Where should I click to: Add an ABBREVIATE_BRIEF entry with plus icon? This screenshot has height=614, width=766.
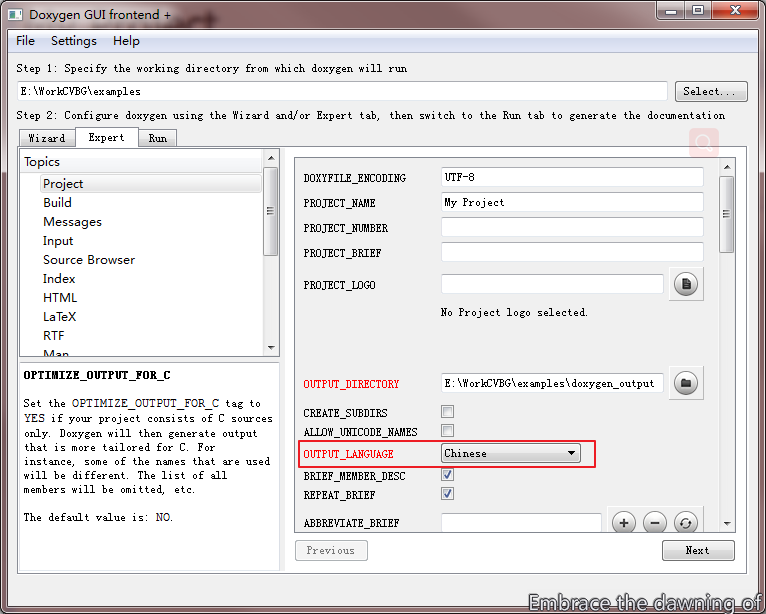pyautogui.click(x=623, y=523)
